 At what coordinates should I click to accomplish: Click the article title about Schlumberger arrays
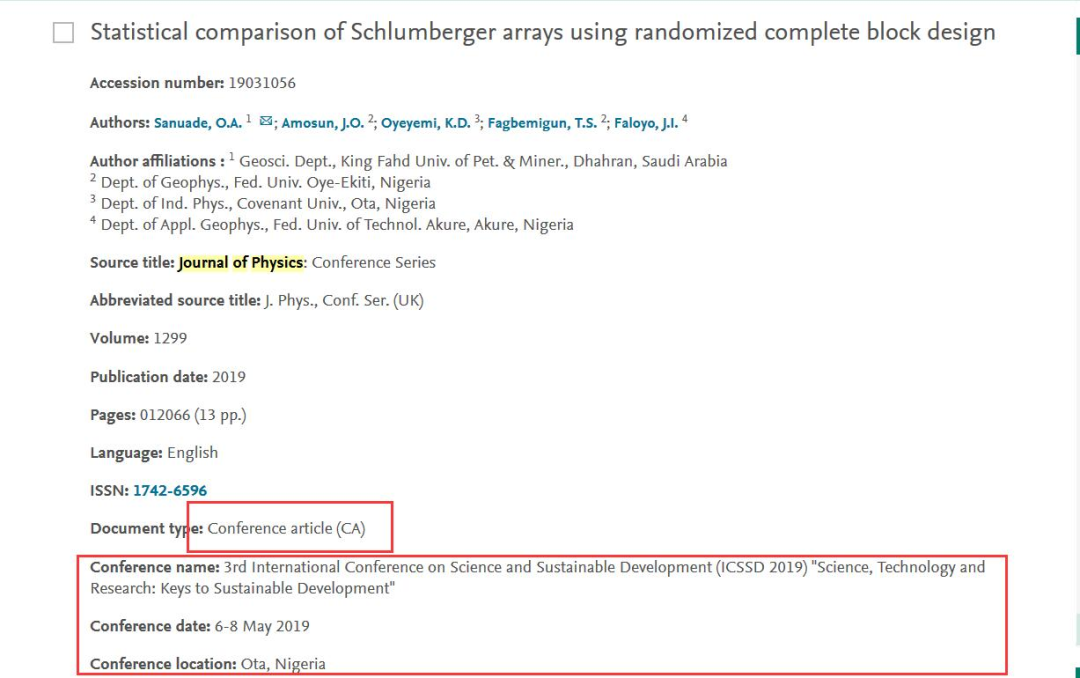pos(543,32)
